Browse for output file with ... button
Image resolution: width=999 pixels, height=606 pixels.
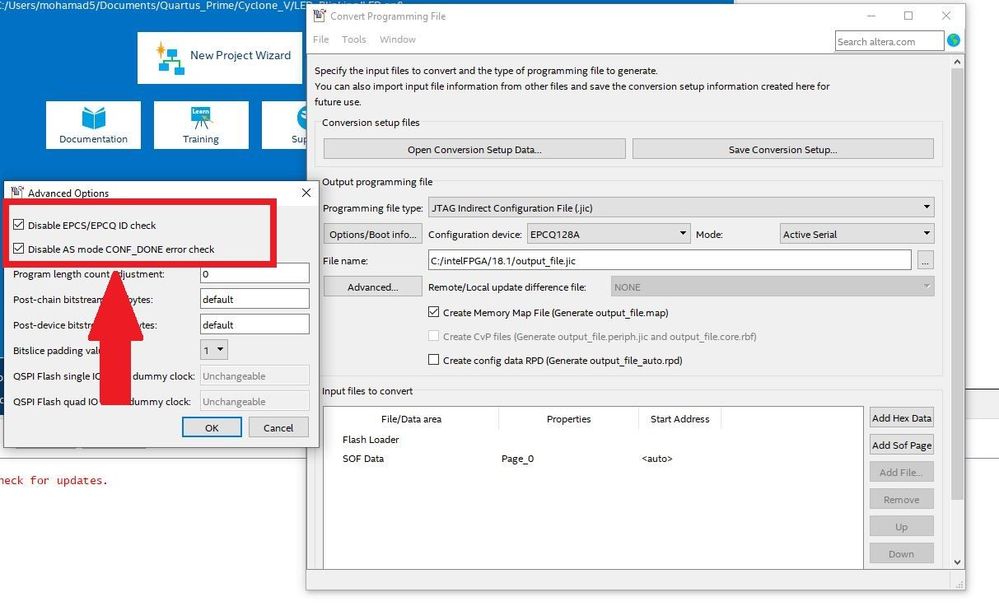[925, 260]
